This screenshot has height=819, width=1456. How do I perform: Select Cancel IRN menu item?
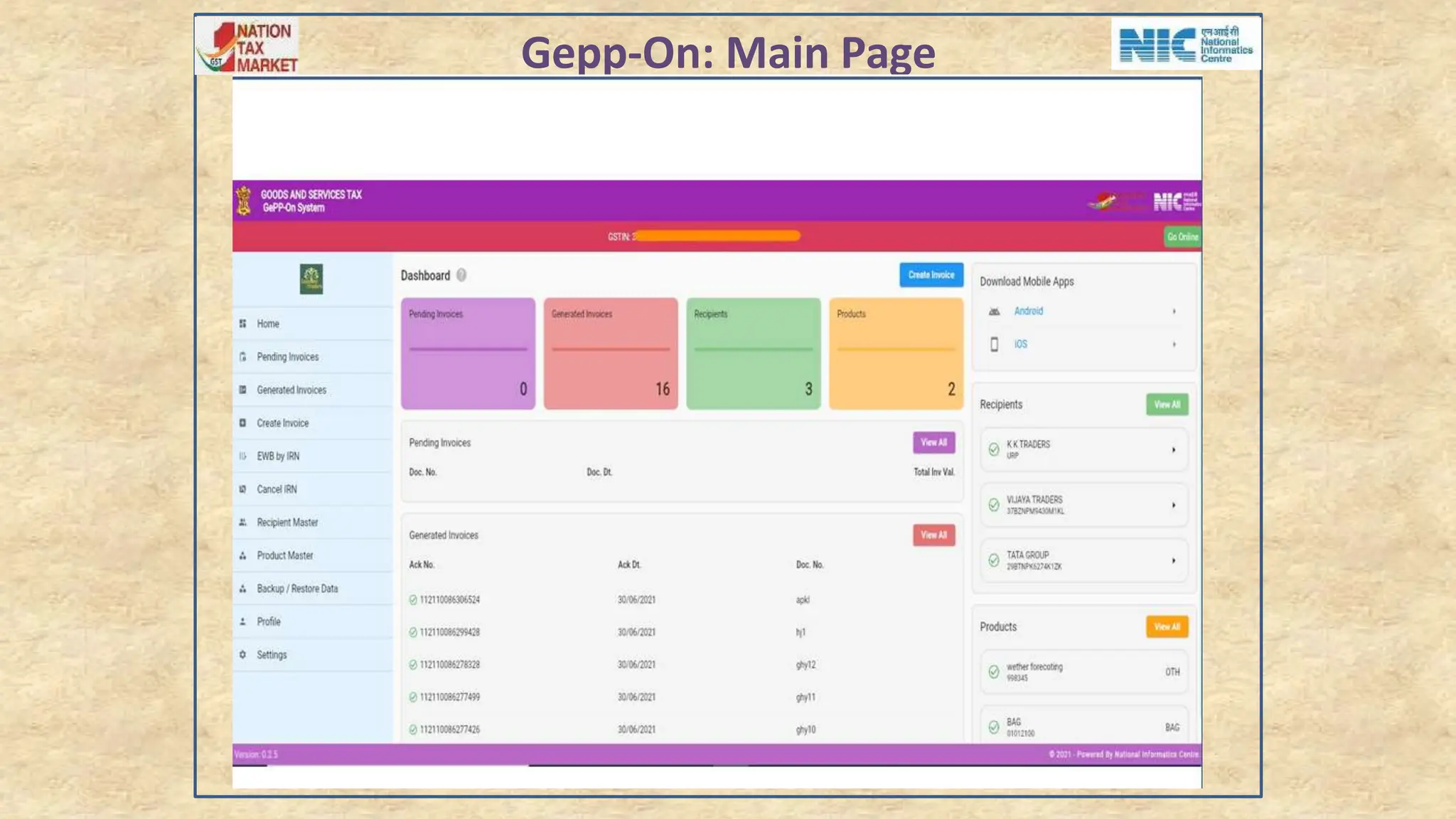coord(313,489)
